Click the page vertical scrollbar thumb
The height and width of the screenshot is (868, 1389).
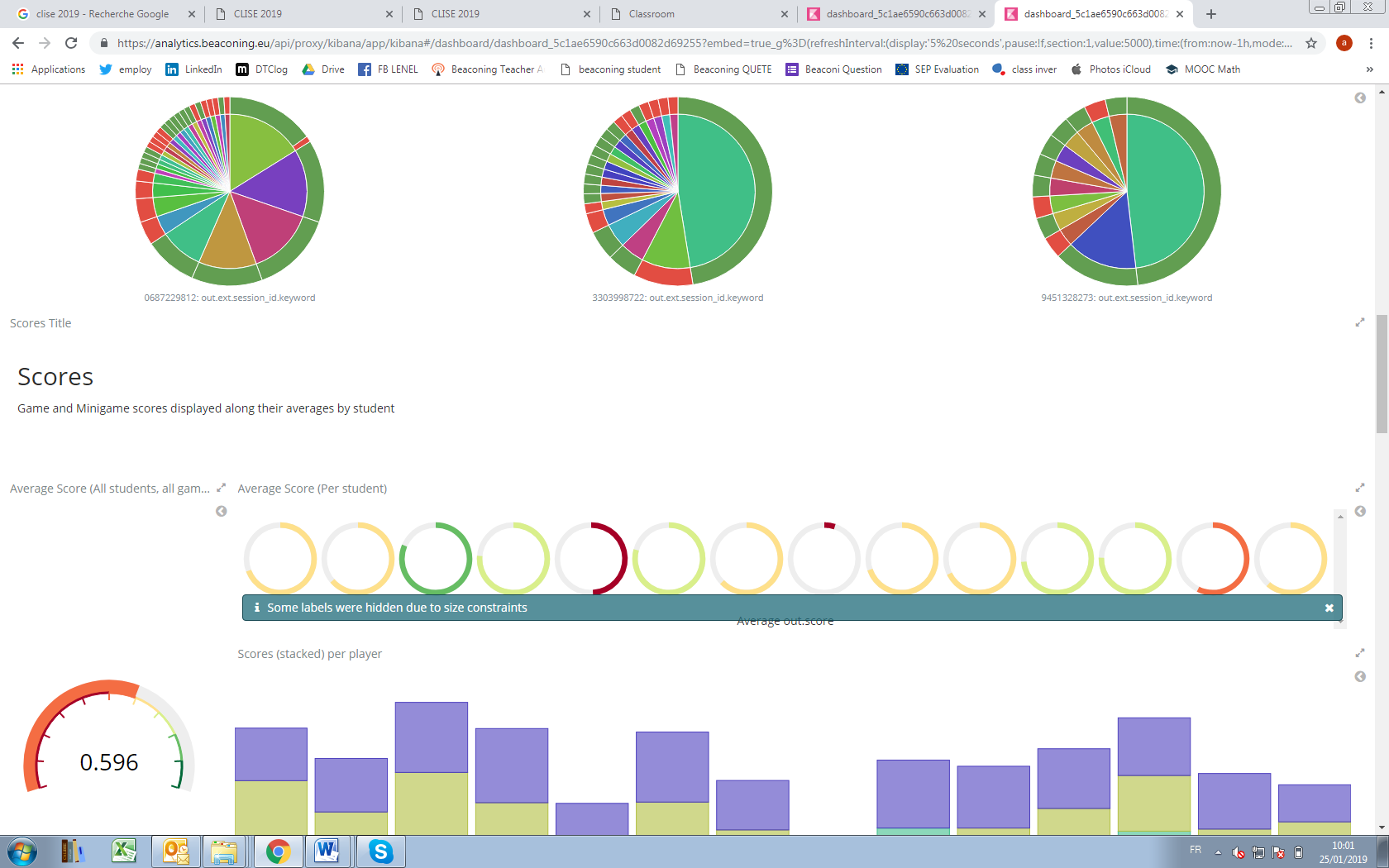coord(1382,373)
